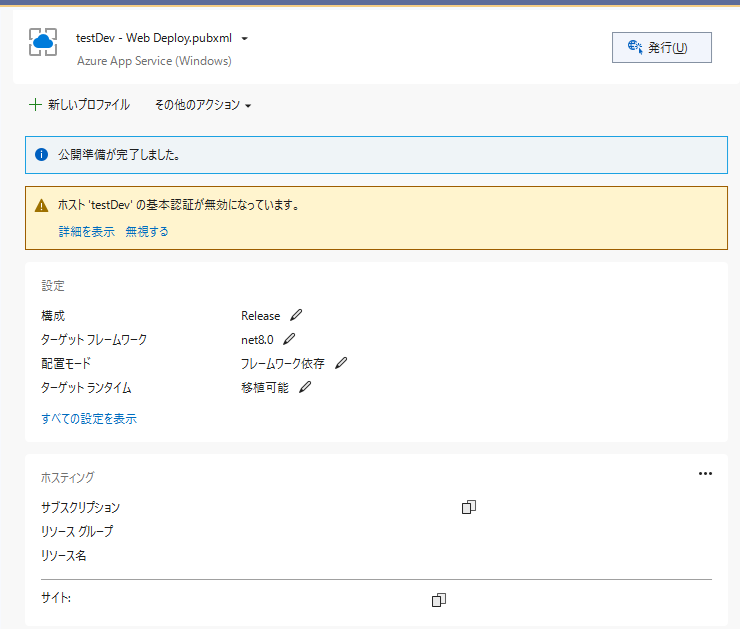Click the blue info icon beside 公開準備が完了しました

pos(42,155)
